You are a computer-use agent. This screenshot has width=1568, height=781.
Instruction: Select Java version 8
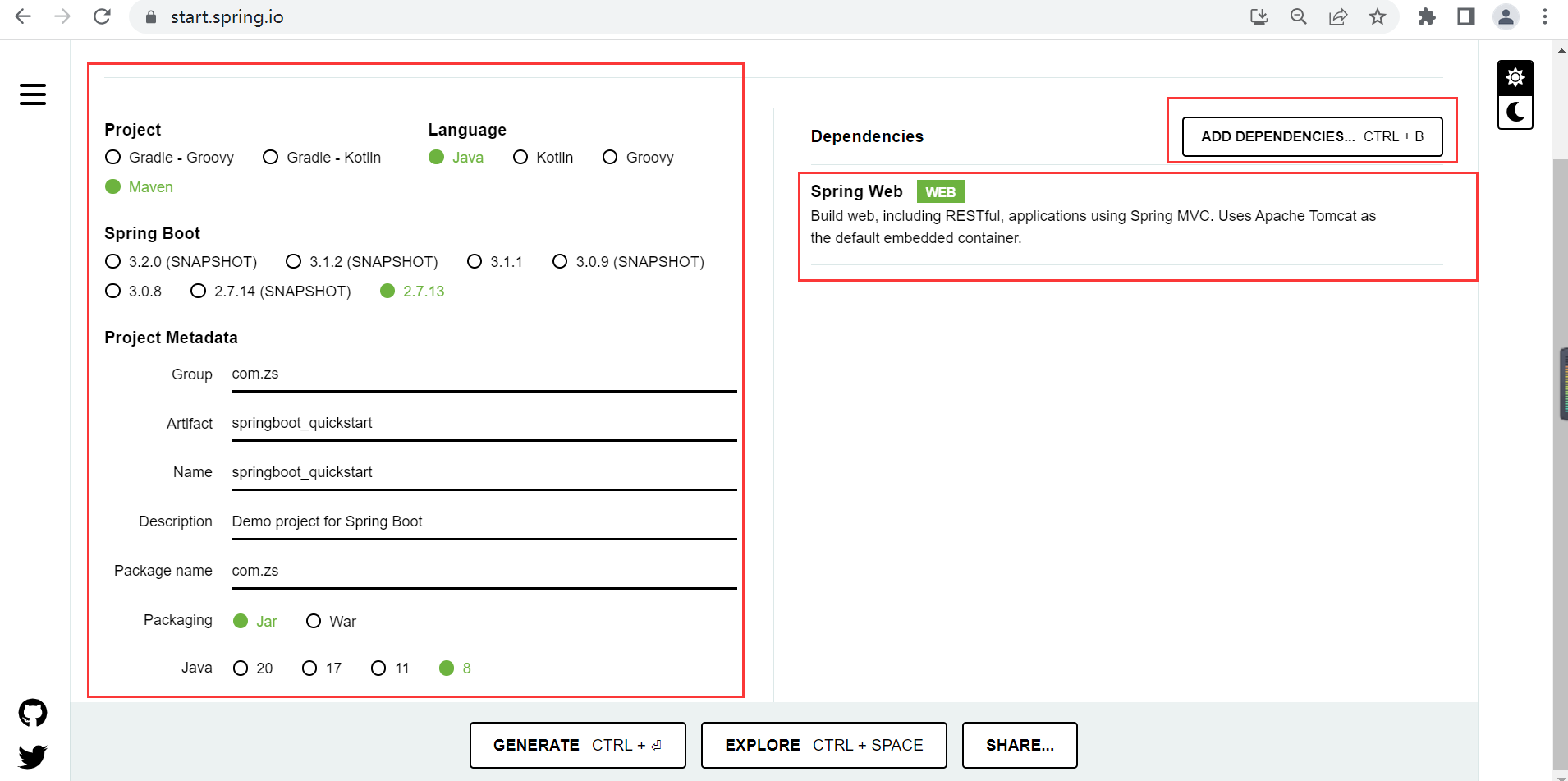pyautogui.click(x=456, y=668)
